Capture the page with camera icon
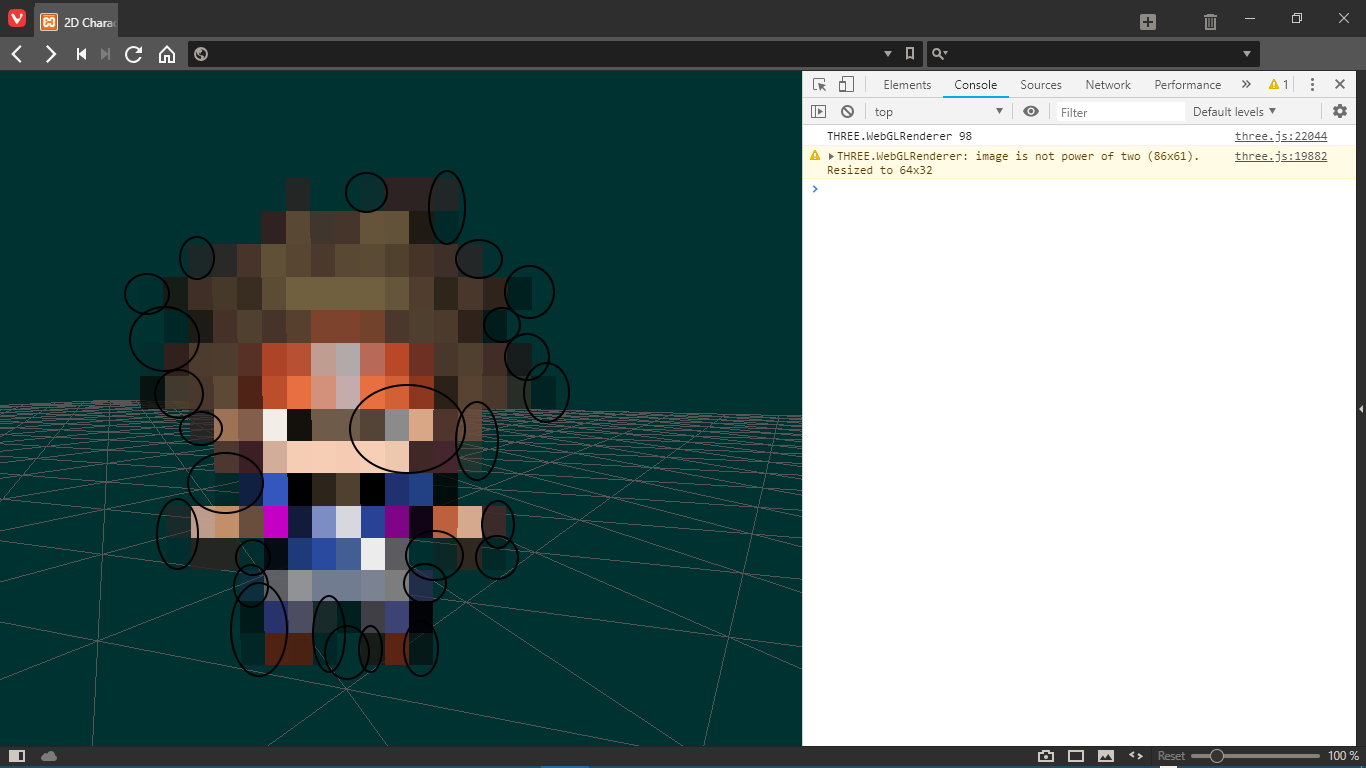Screen dimensions: 1366x768 [1046, 756]
